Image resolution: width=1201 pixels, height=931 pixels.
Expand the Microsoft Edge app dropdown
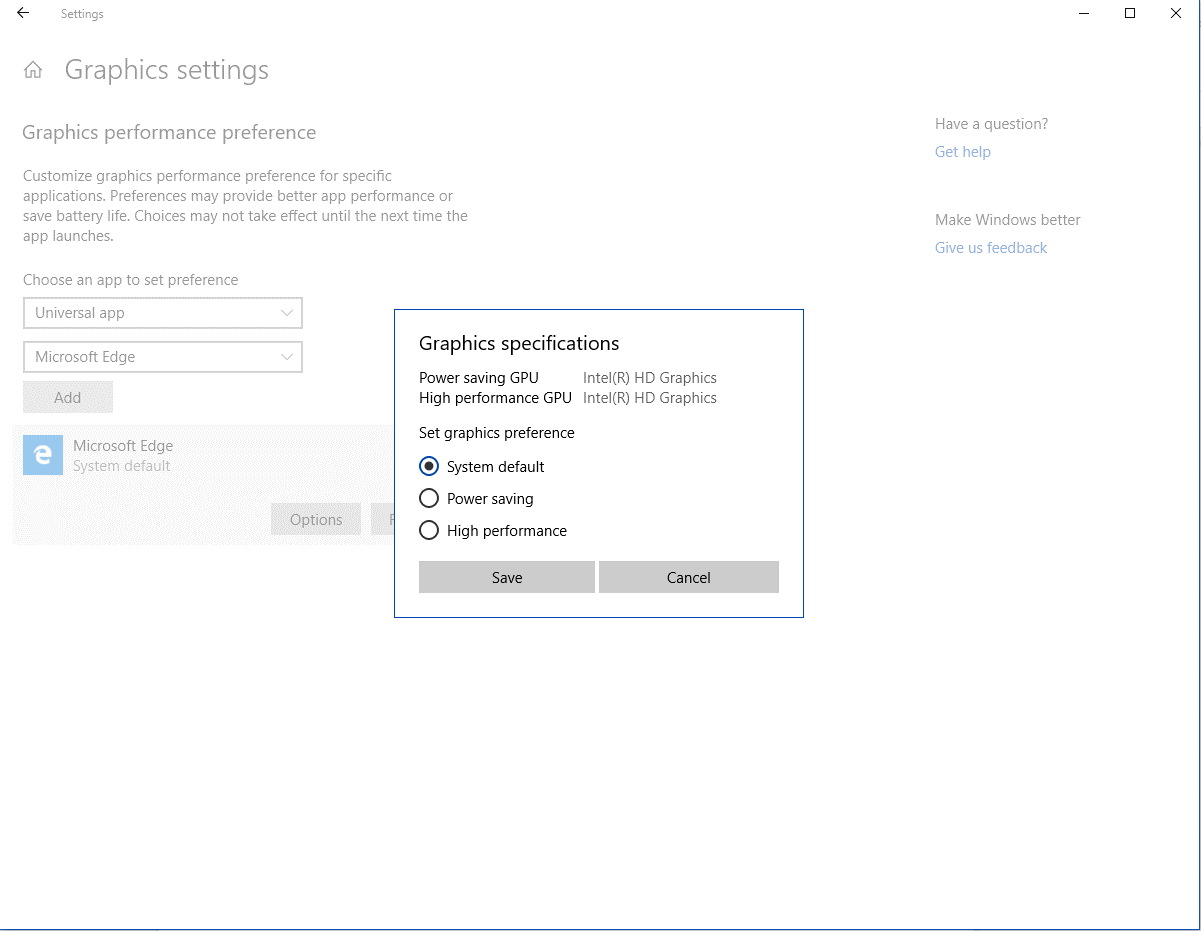(163, 357)
